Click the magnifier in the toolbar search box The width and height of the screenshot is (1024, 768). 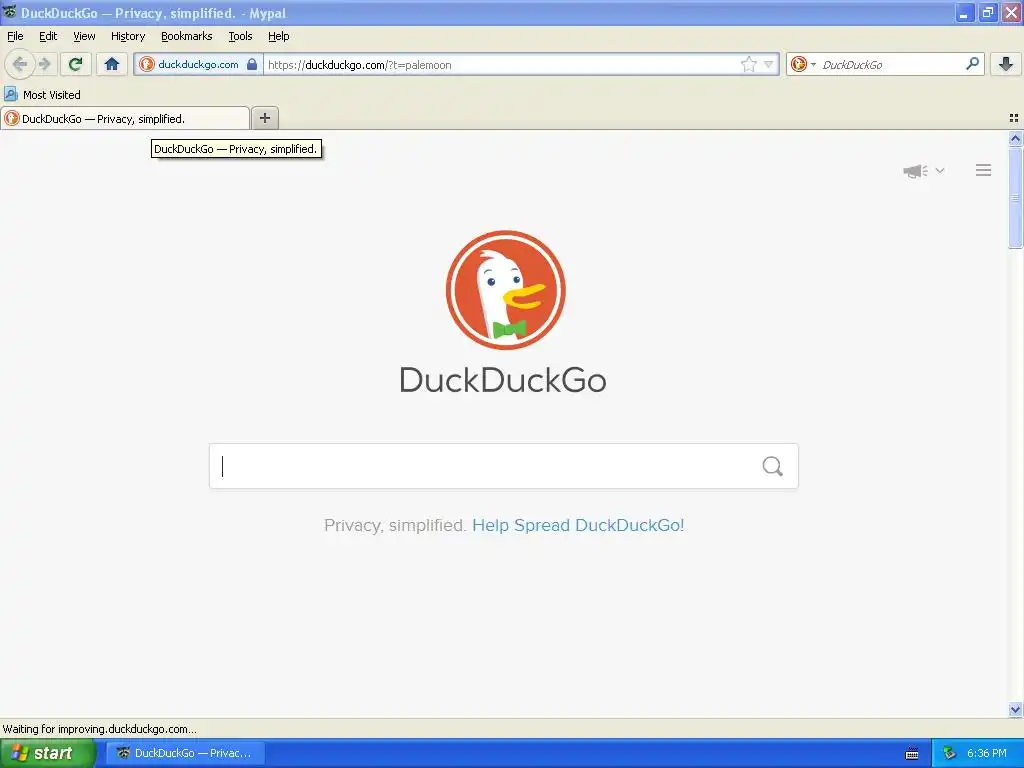(x=972, y=63)
